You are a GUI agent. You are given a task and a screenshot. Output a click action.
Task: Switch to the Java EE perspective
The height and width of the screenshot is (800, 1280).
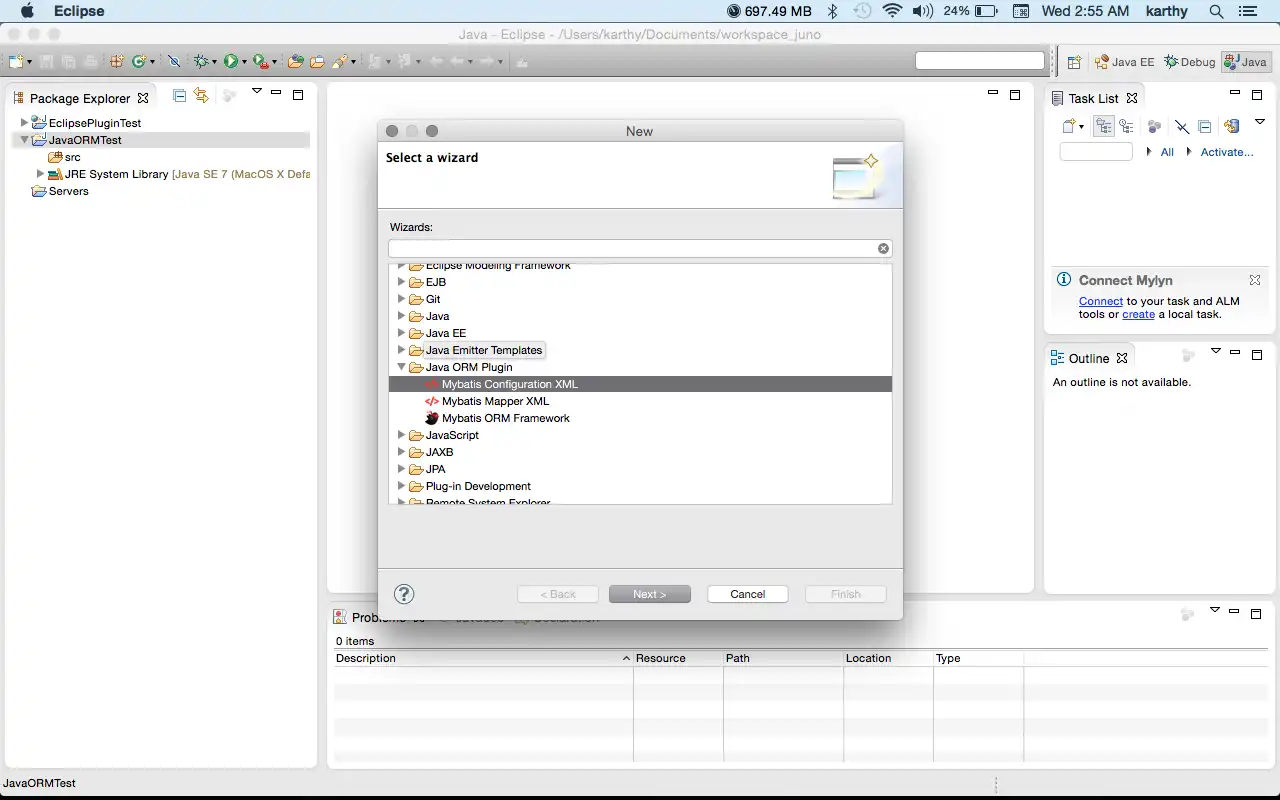pos(1124,62)
